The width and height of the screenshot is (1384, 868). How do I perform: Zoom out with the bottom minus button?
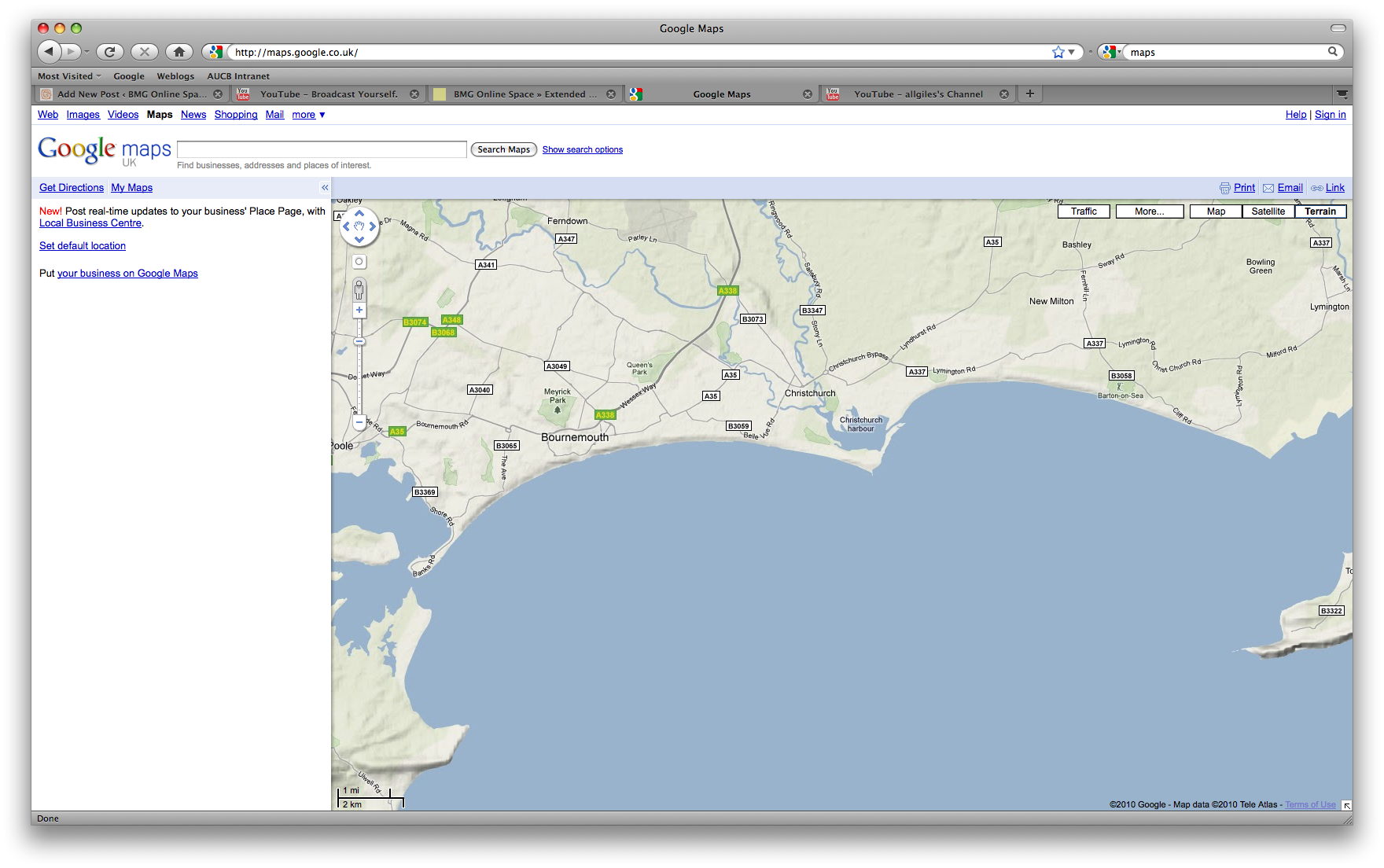[359, 422]
